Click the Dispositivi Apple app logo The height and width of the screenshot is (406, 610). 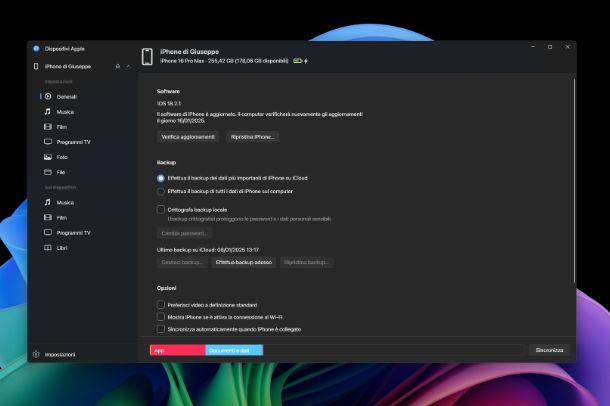tap(36, 49)
